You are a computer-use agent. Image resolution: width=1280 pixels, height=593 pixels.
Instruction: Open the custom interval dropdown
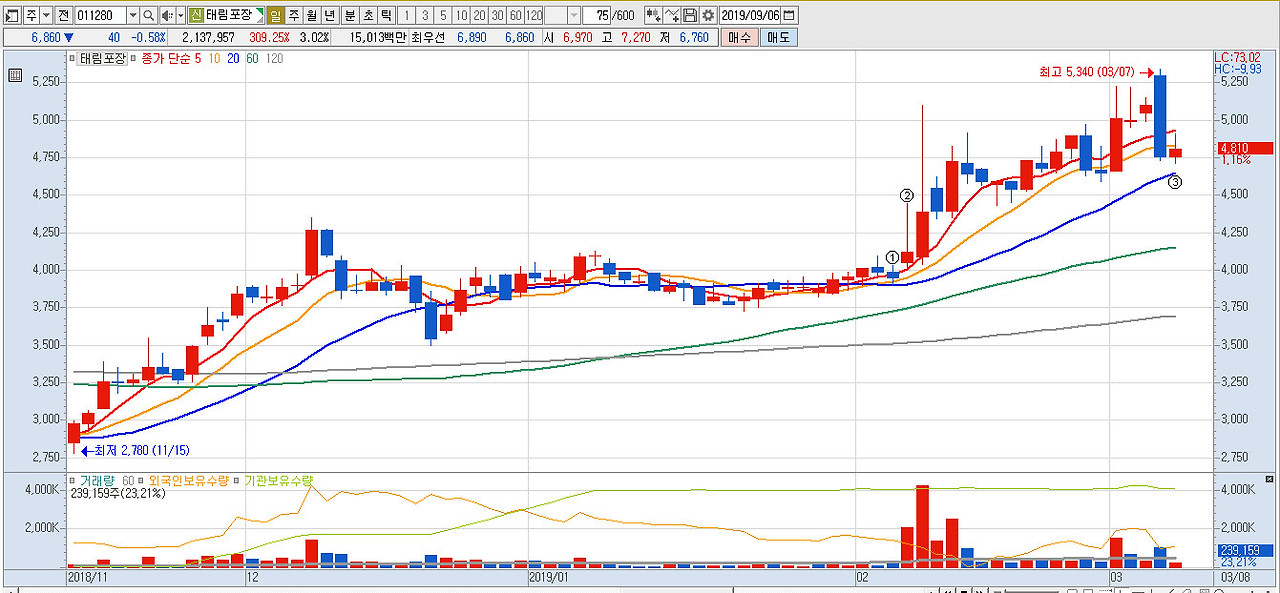pos(574,16)
